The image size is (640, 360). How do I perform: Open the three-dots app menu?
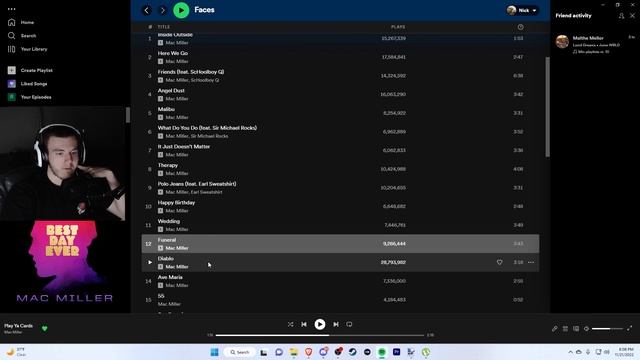[11, 9]
